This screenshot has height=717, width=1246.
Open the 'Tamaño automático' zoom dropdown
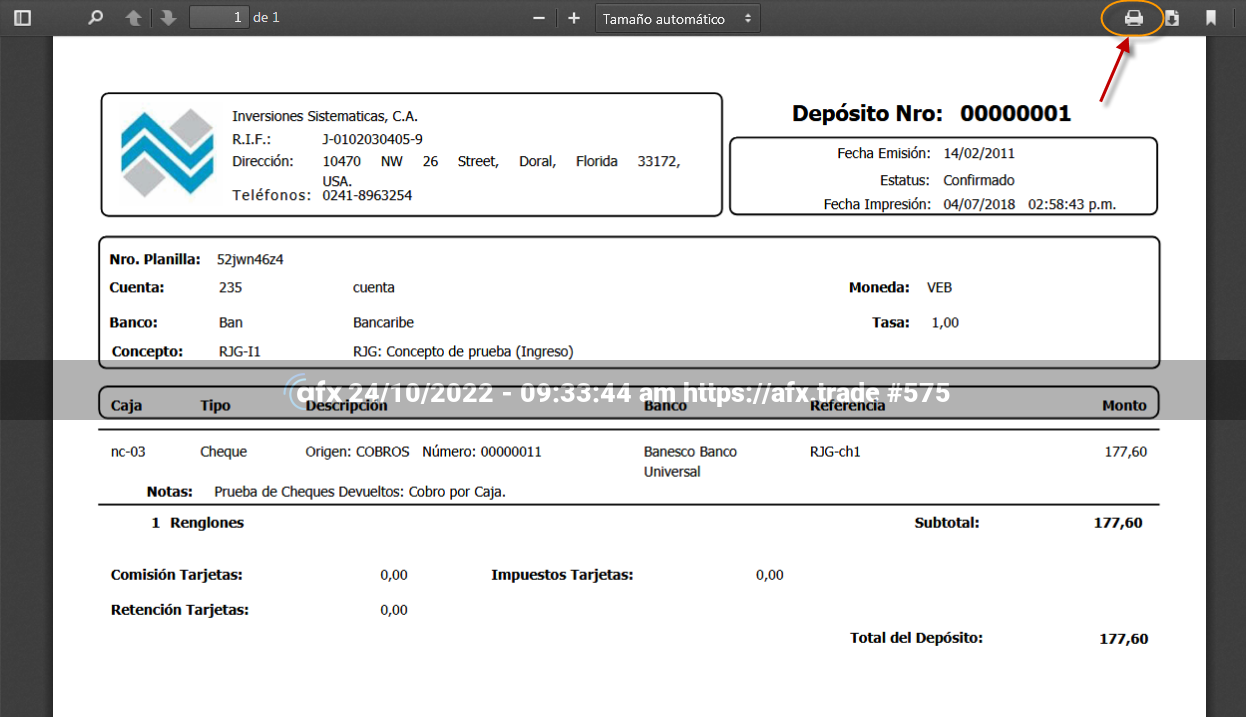[x=677, y=18]
